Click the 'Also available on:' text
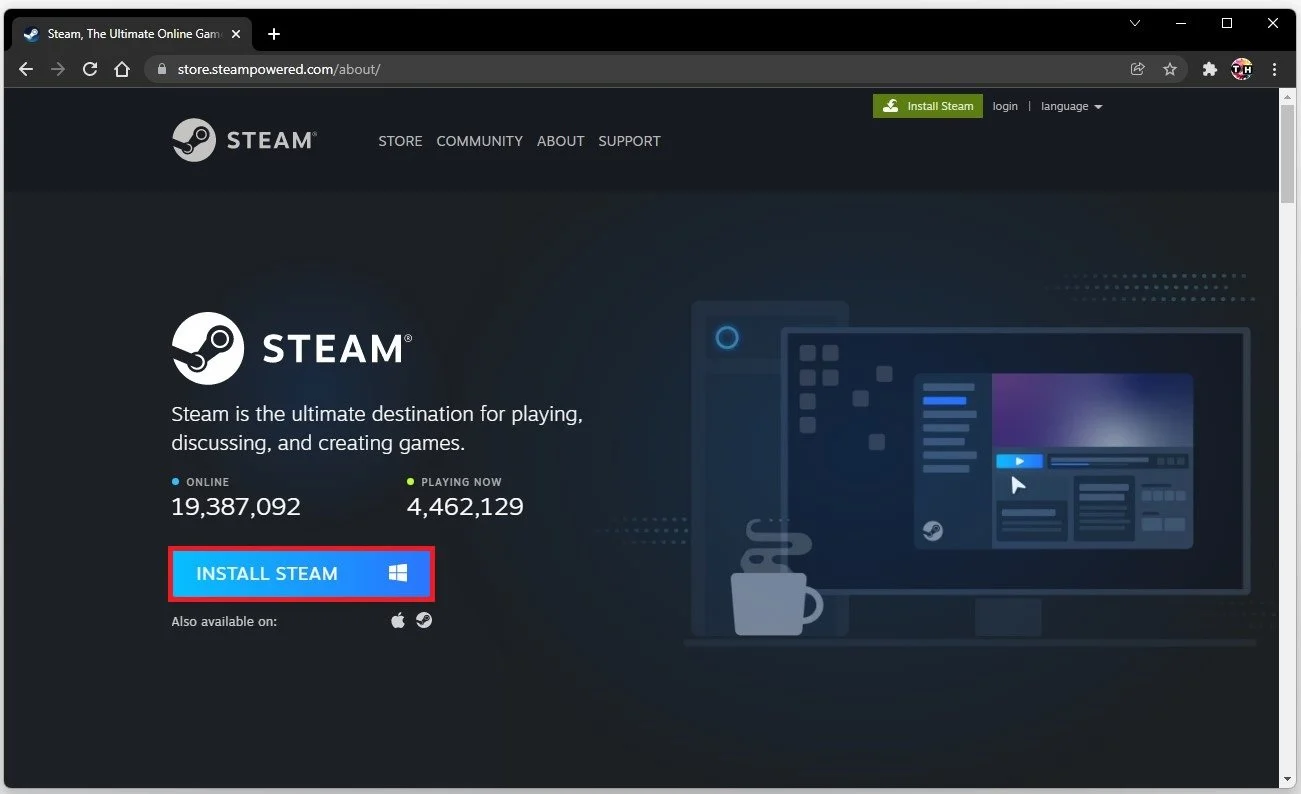The image size is (1301, 794). coord(224,622)
